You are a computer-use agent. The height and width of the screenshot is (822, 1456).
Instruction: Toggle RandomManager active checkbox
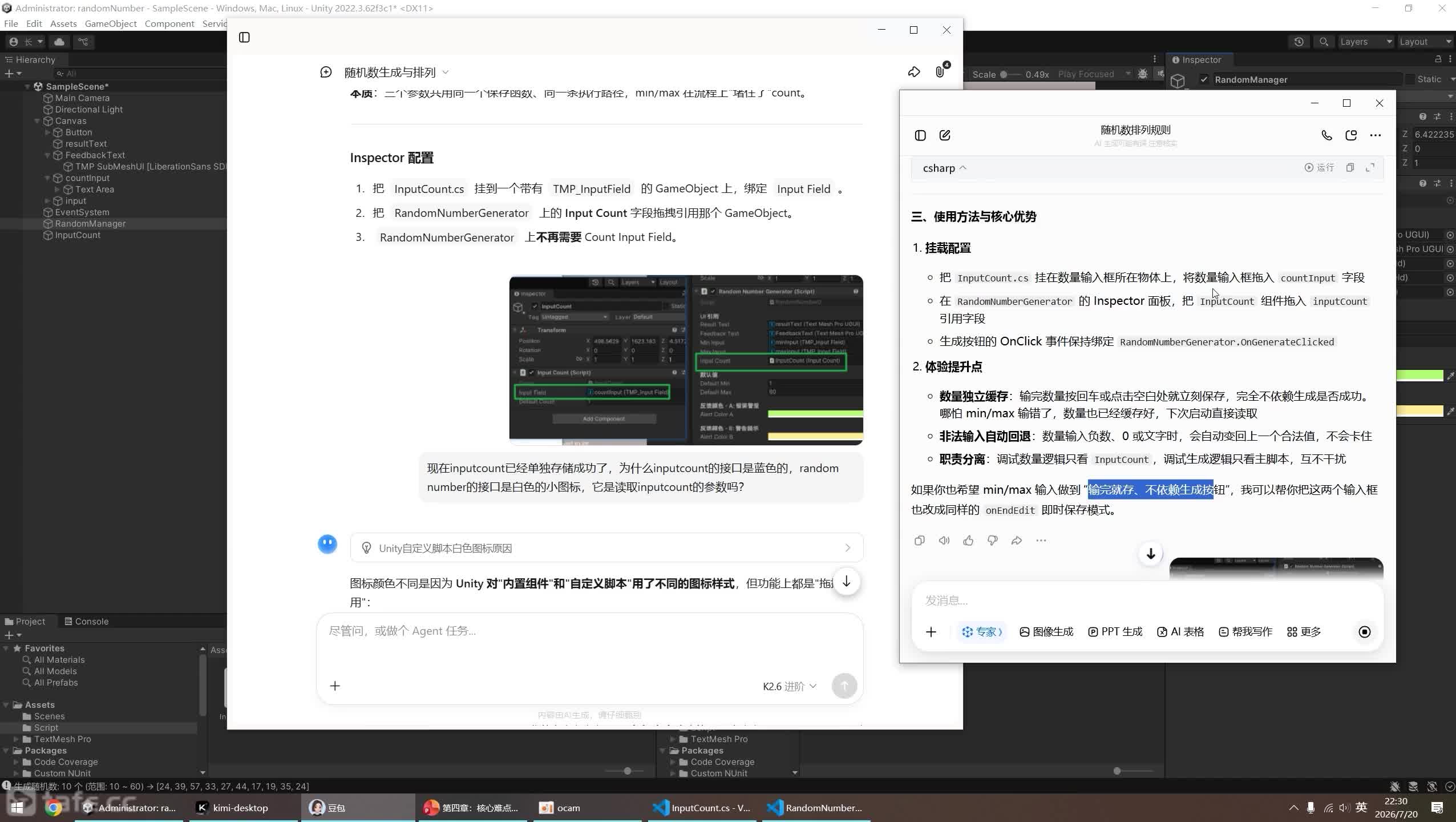point(1204,80)
